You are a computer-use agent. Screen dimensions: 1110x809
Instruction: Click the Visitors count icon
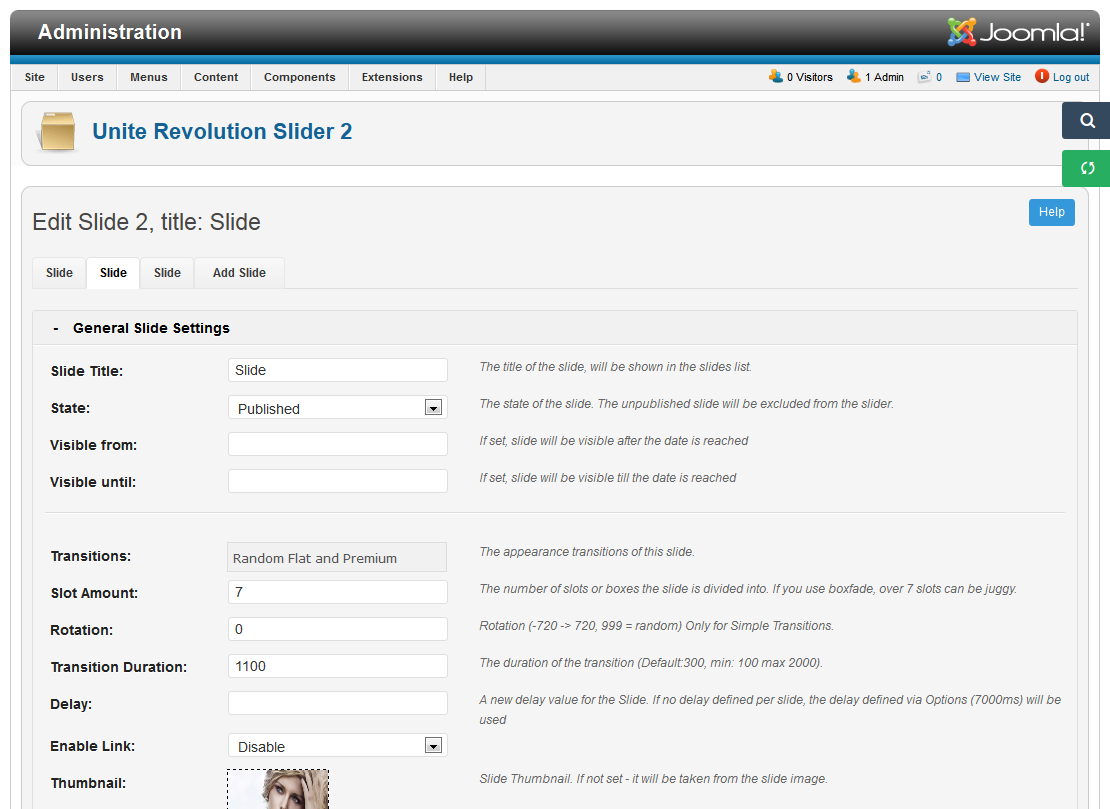[x=775, y=77]
